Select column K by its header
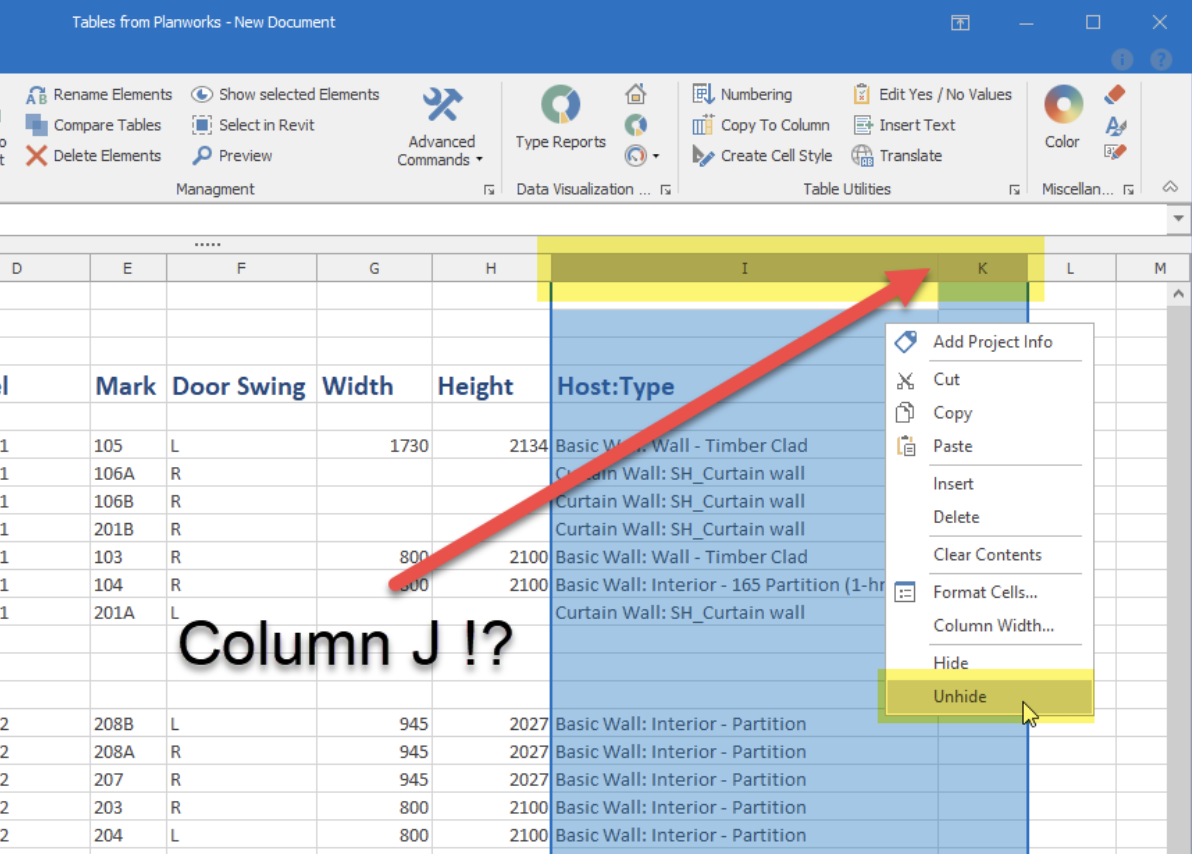 (x=981, y=268)
